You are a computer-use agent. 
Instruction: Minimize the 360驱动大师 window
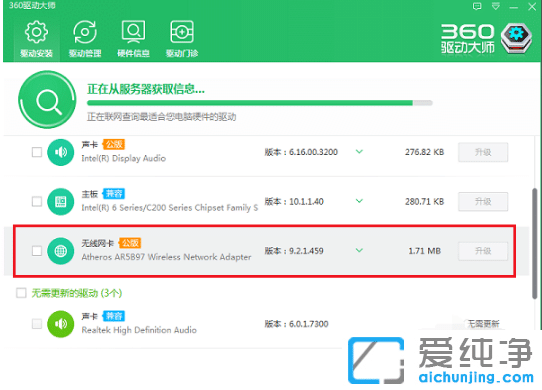tap(514, 7)
